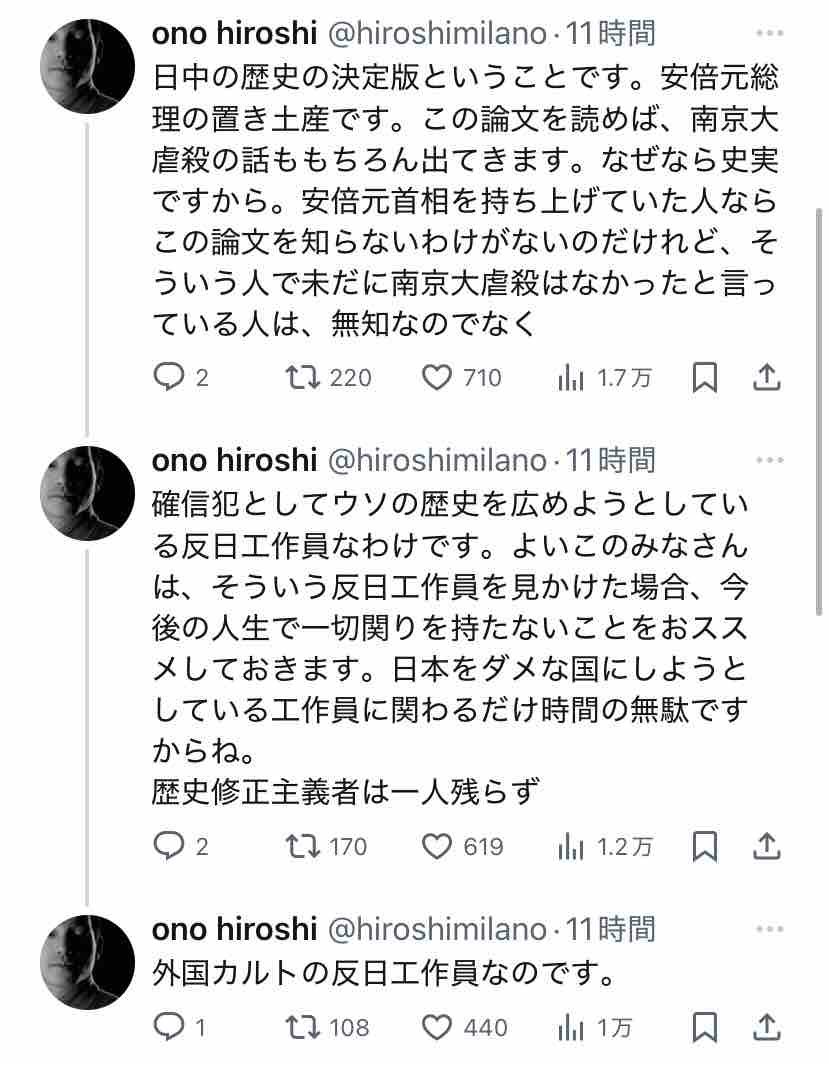Click the vertical scrollbar on the right edge
Image resolution: width=828 pixels, height=1065 pixels.
point(821,300)
